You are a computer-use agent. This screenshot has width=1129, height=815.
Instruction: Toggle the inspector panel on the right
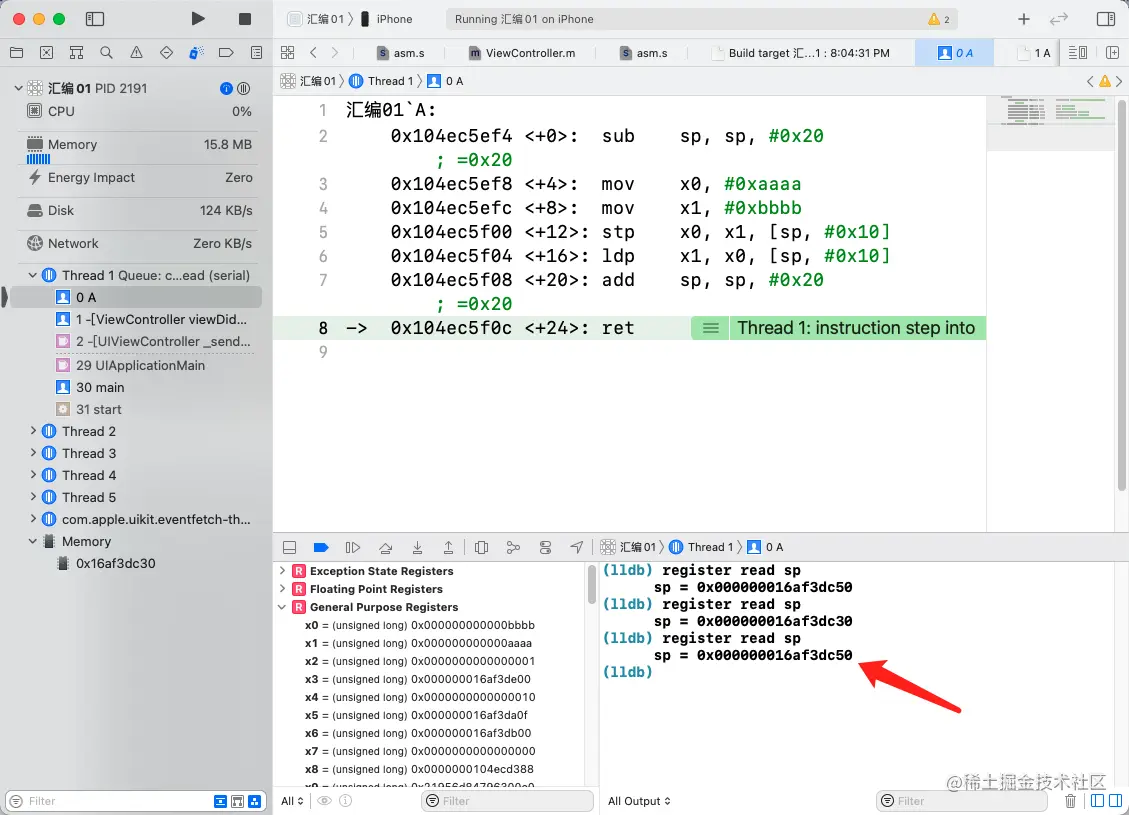[x=1105, y=19]
